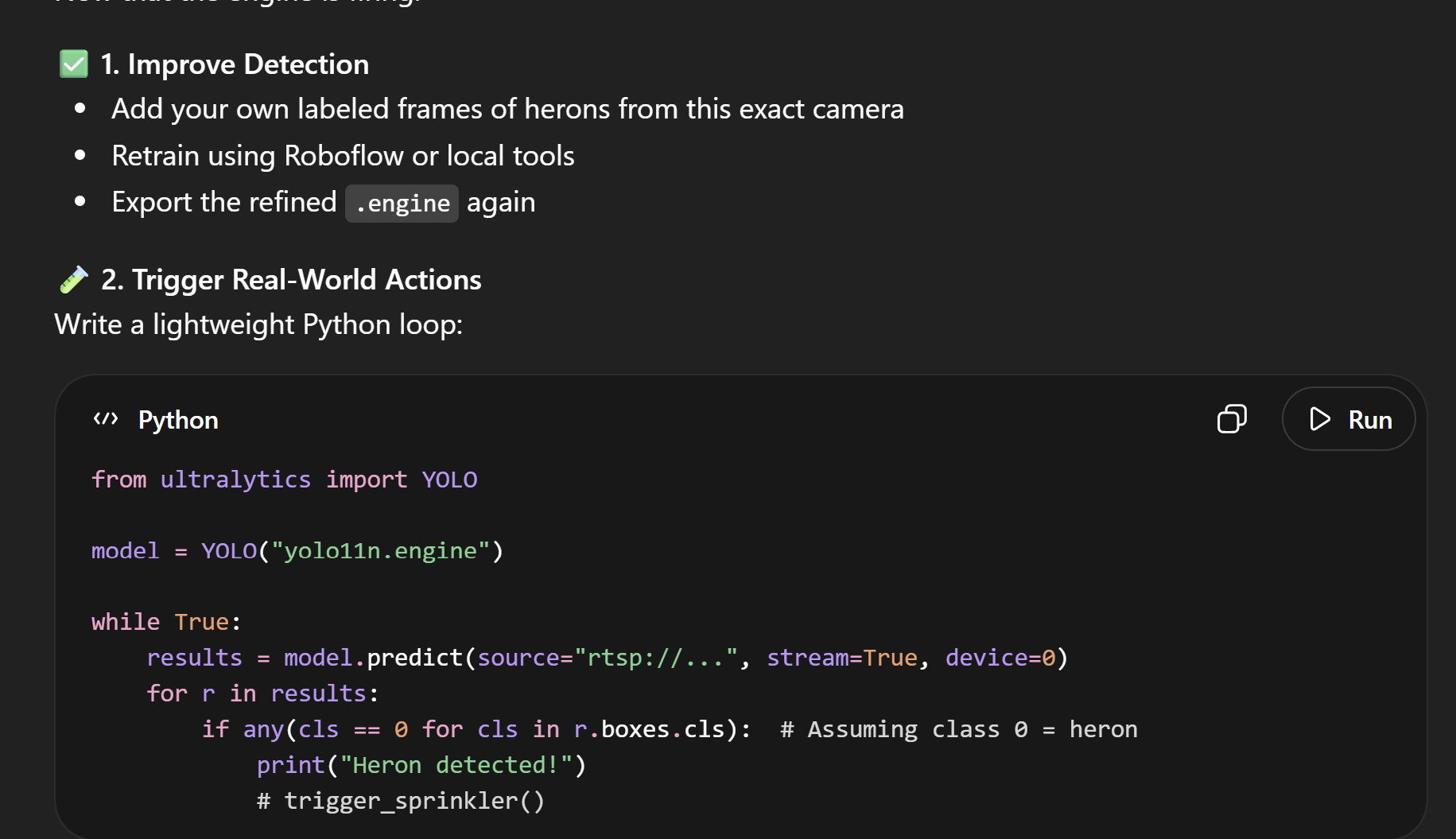Viewport: 1456px width, 839px height.
Task: Click the code brackets icon beside Python
Action: click(106, 419)
